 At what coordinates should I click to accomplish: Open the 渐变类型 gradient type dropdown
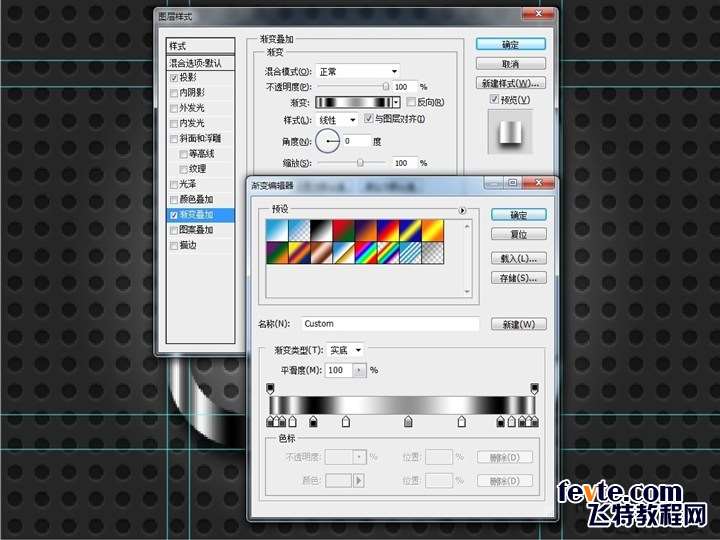click(x=347, y=350)
